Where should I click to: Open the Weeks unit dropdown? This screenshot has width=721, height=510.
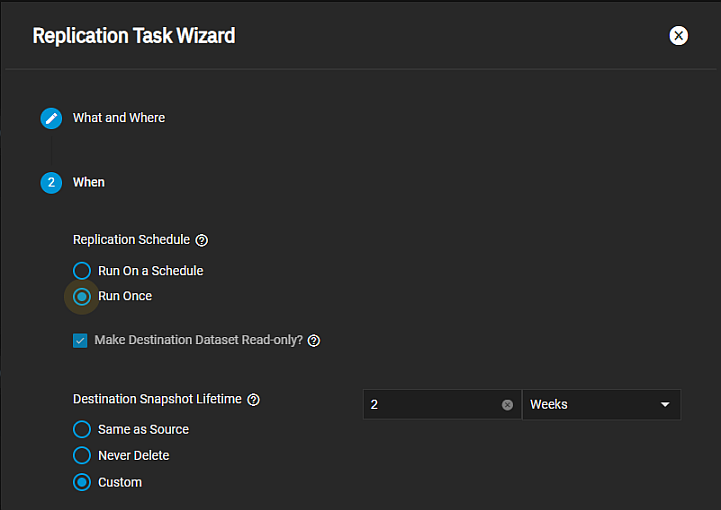pyautogui.click(x=590, y=405)
